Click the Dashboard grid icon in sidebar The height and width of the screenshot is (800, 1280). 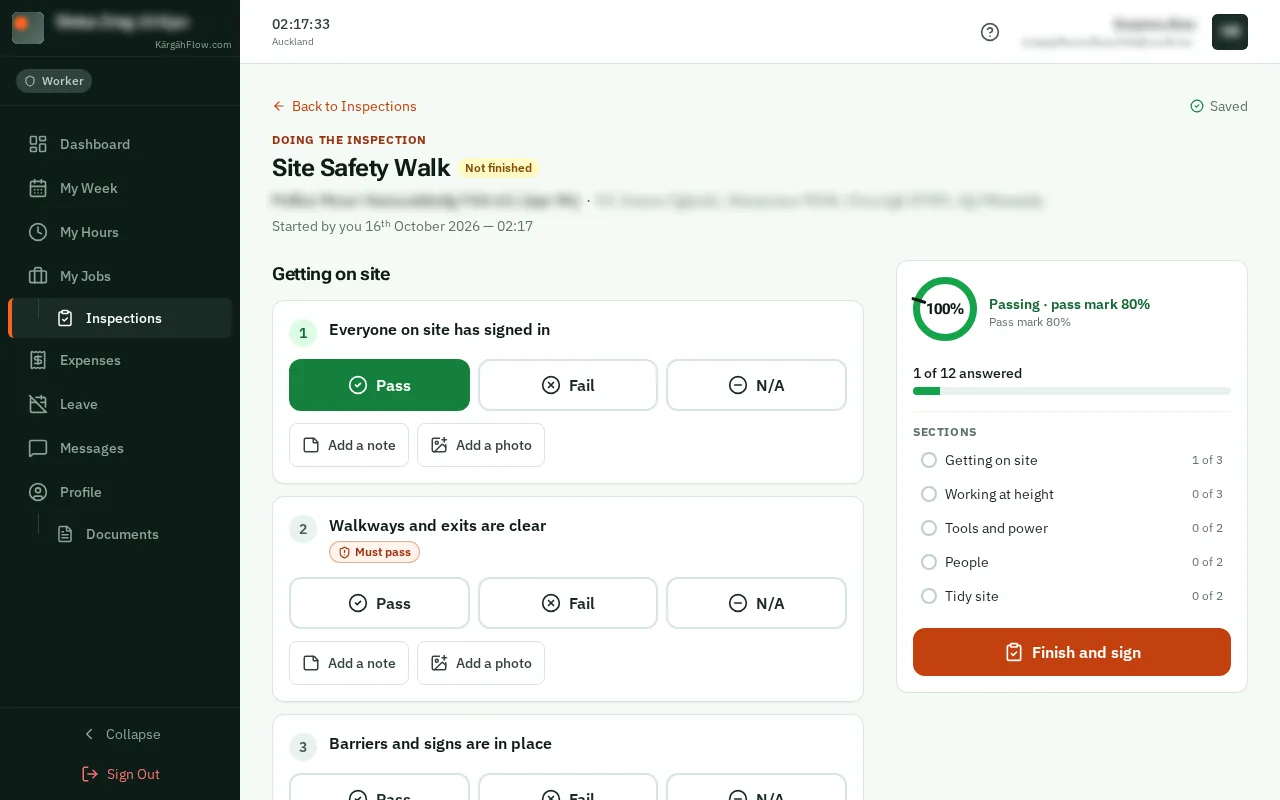pos(38,144)
